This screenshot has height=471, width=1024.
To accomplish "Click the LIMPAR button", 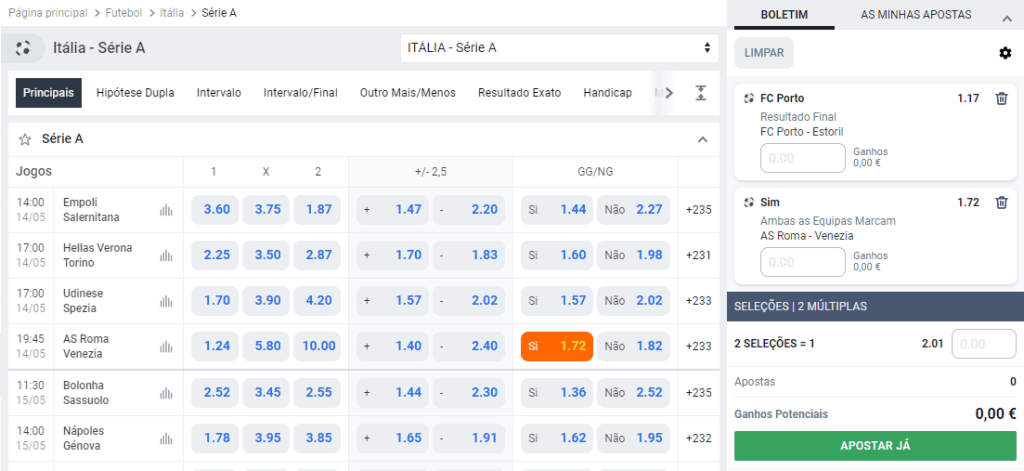I will 764,53.
